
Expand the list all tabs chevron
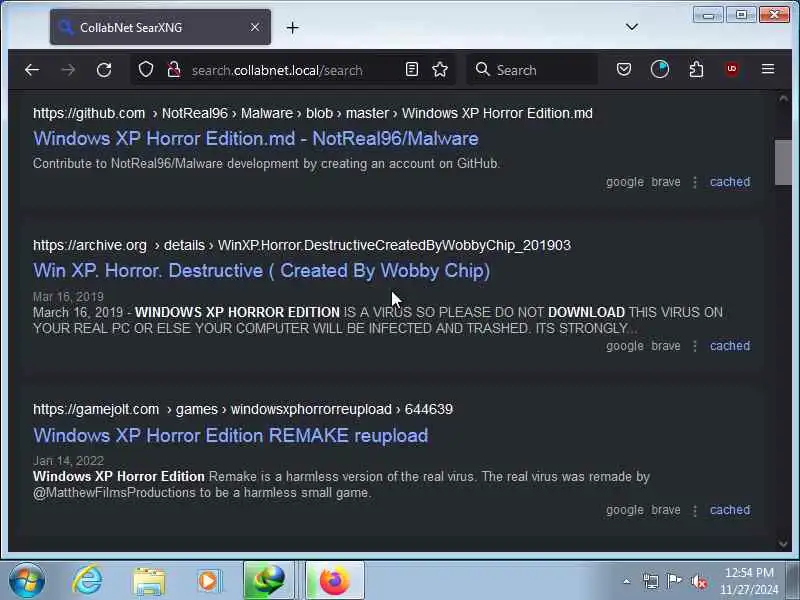point(632,27)
